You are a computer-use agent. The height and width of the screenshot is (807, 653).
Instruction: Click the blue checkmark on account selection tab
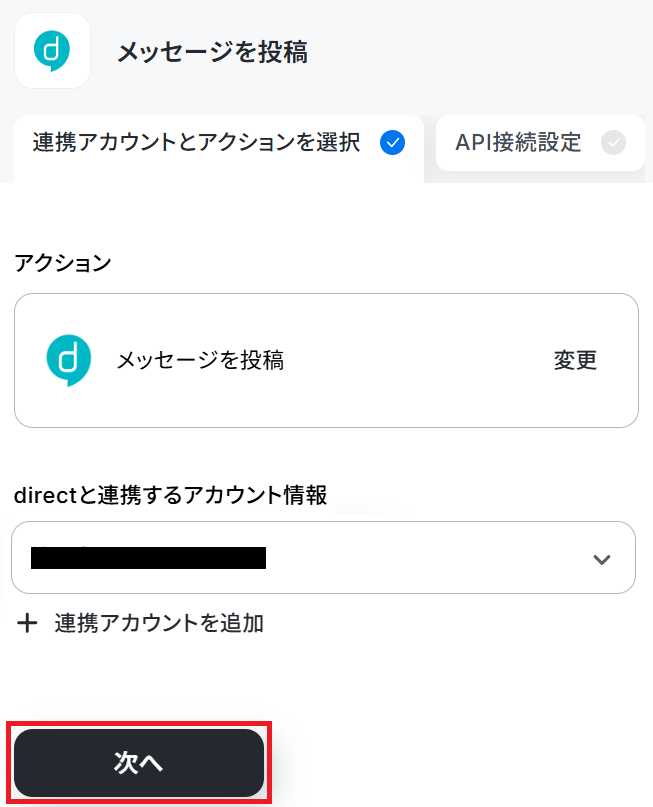pyautogui.click(x=392, y=143)
